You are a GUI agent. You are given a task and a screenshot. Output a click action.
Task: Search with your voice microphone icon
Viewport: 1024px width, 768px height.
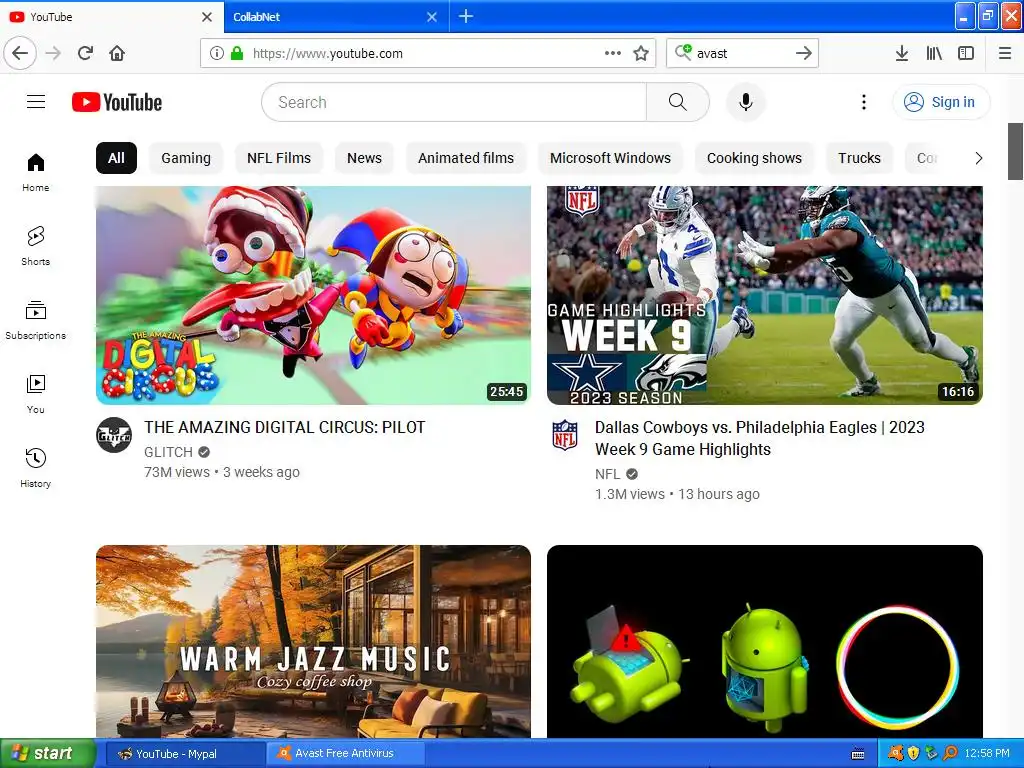pyautogui.click(x=745, y=102)
